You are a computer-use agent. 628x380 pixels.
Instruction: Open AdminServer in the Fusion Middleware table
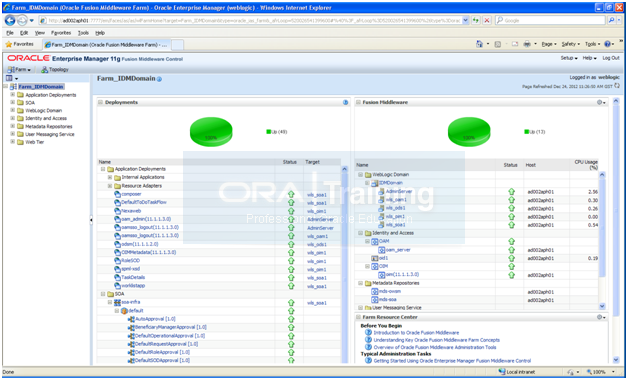(399, 191)
